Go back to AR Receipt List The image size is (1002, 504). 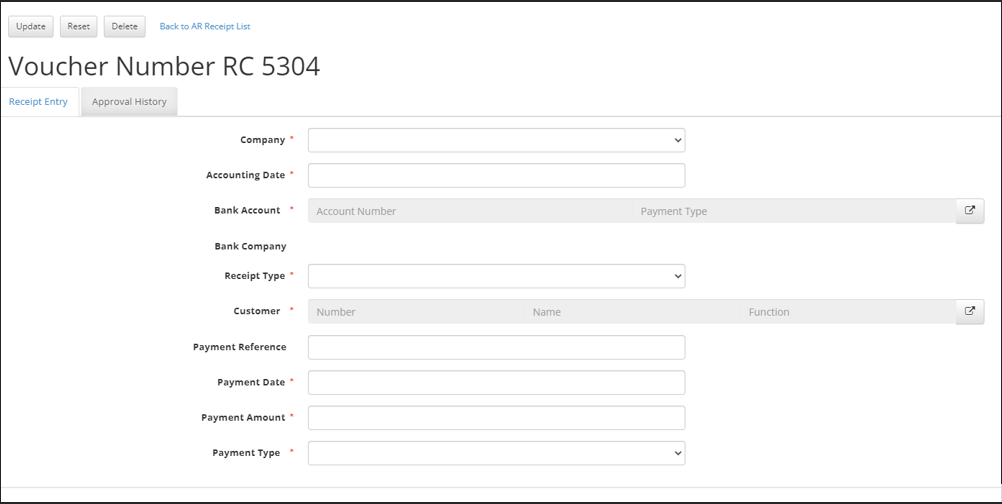tap(205, 27)
